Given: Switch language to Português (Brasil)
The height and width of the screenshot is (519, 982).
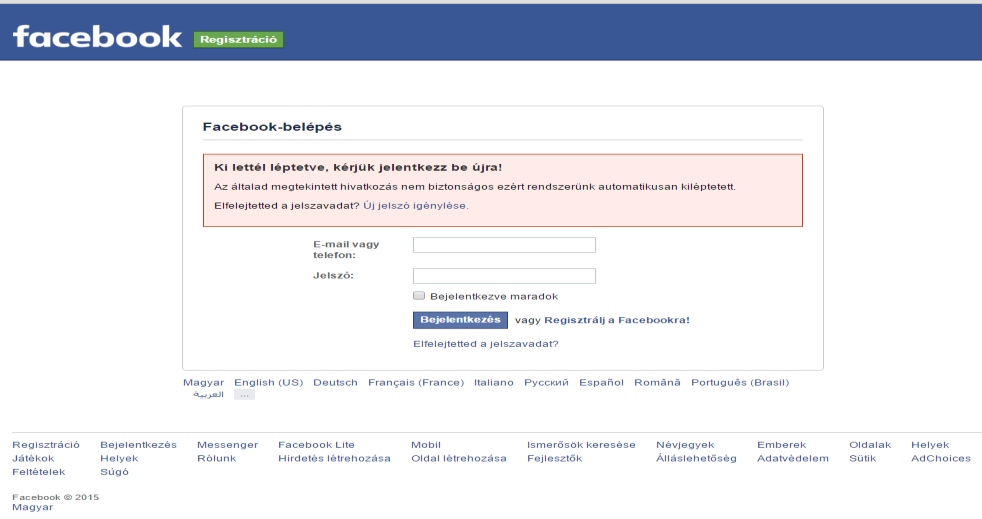Looking at the screenshot, I should click(x=740, y=383).
